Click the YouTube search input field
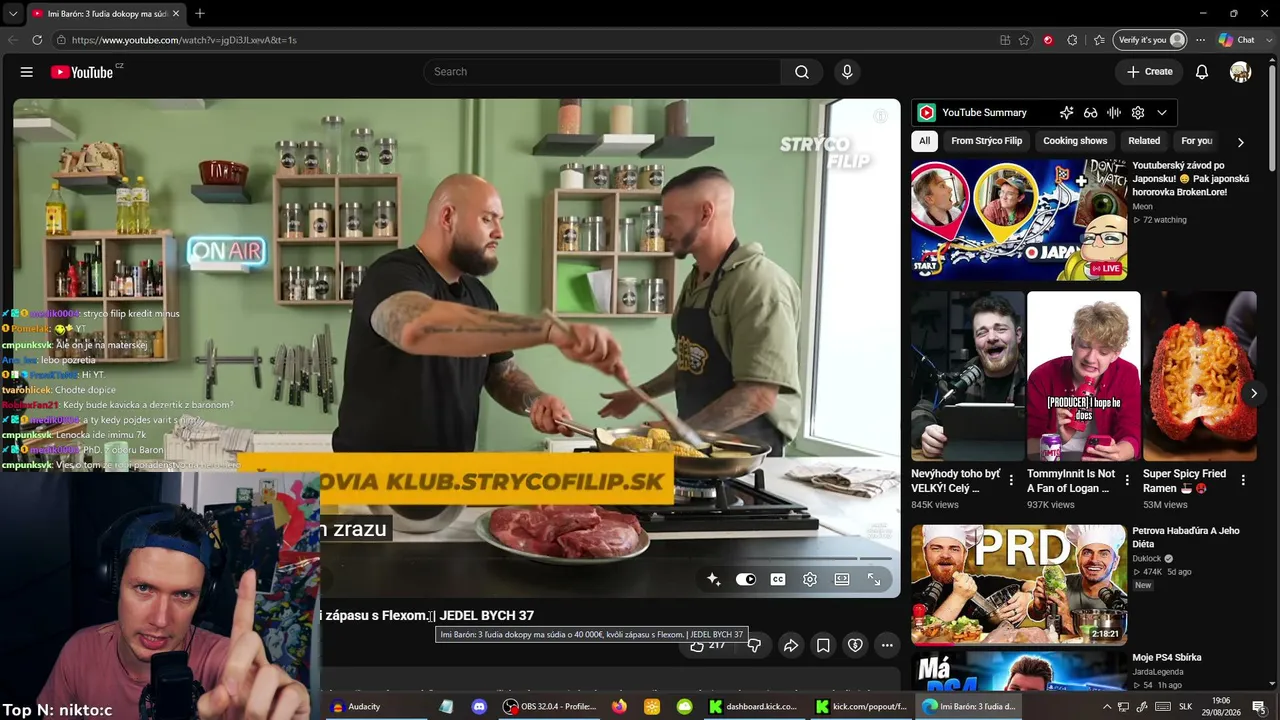The image size is (1280, 720). point(603,72)
